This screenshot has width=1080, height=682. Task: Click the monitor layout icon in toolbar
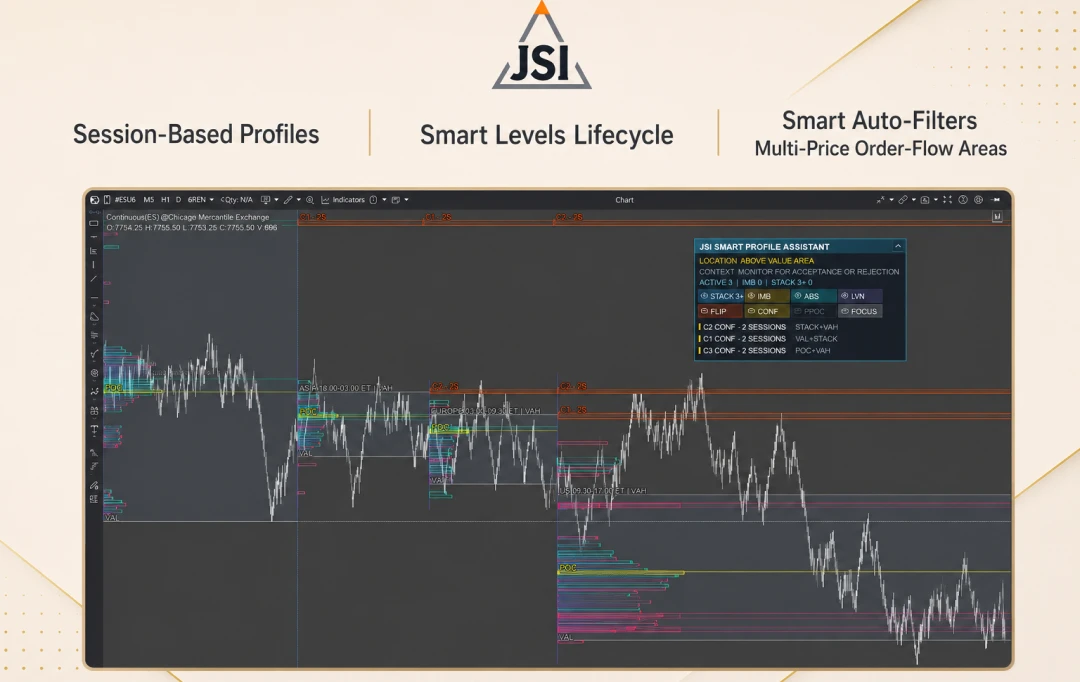pyautogui.click(x=265, y=200)
